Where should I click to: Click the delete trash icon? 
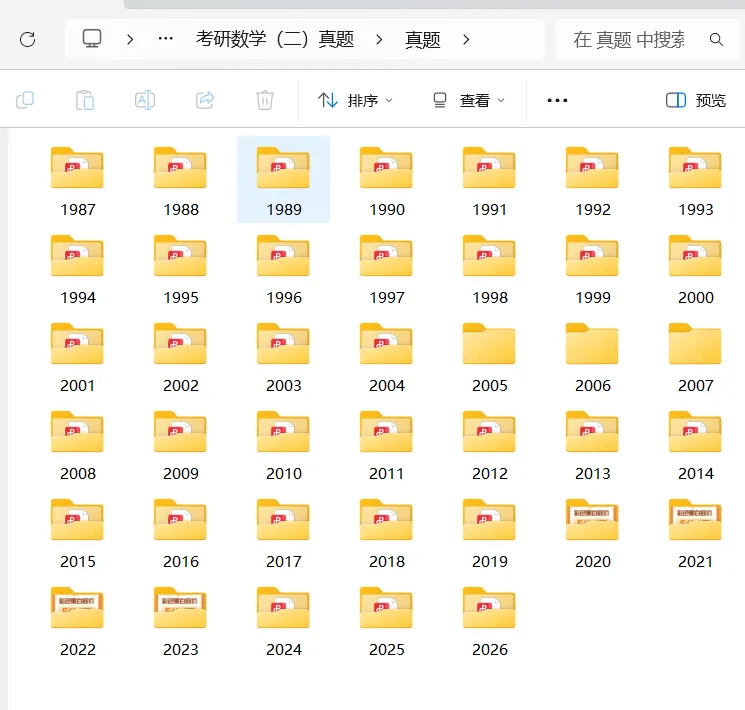point(265,100)
